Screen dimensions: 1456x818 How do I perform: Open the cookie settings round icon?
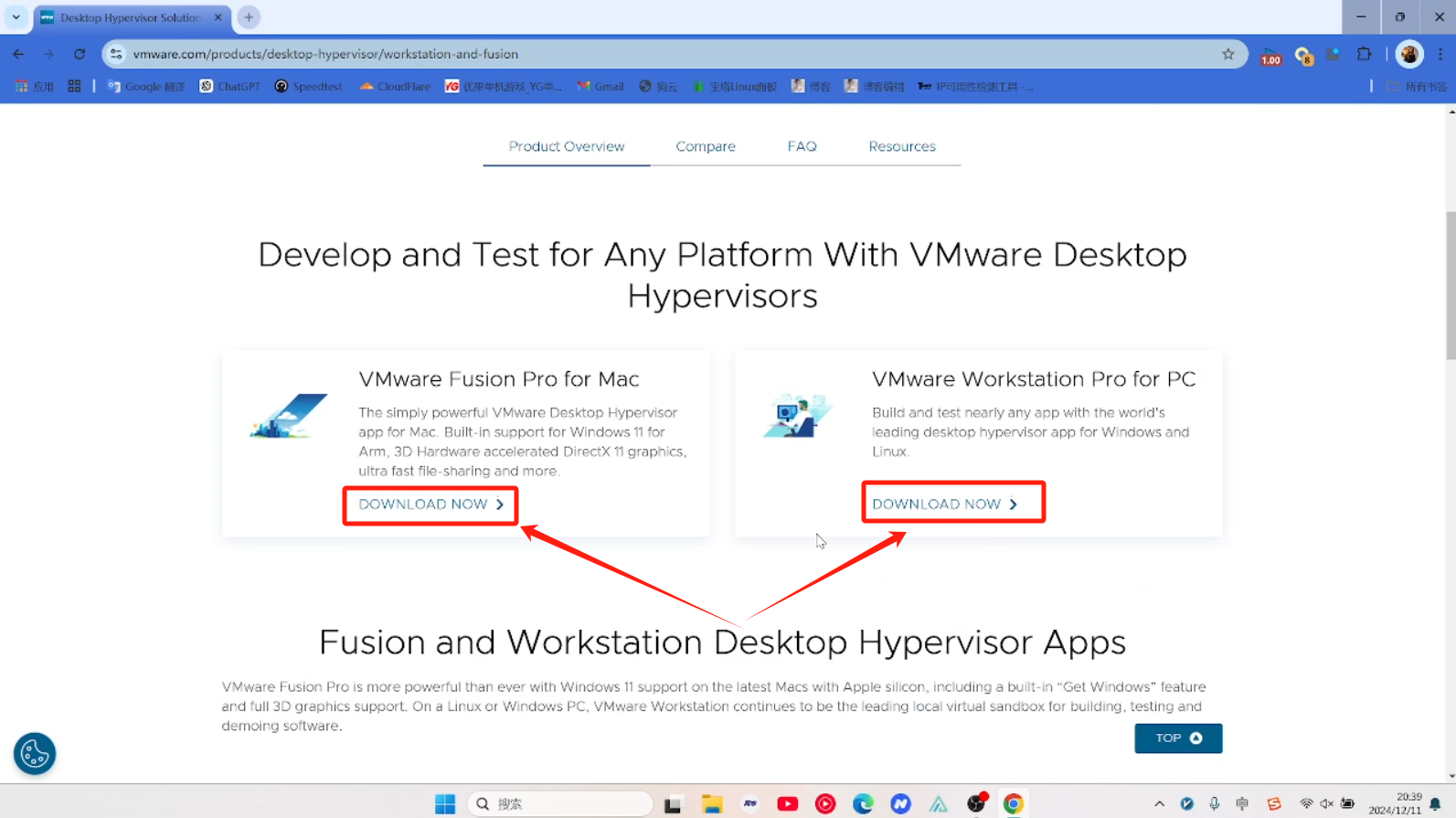(35, 754)
